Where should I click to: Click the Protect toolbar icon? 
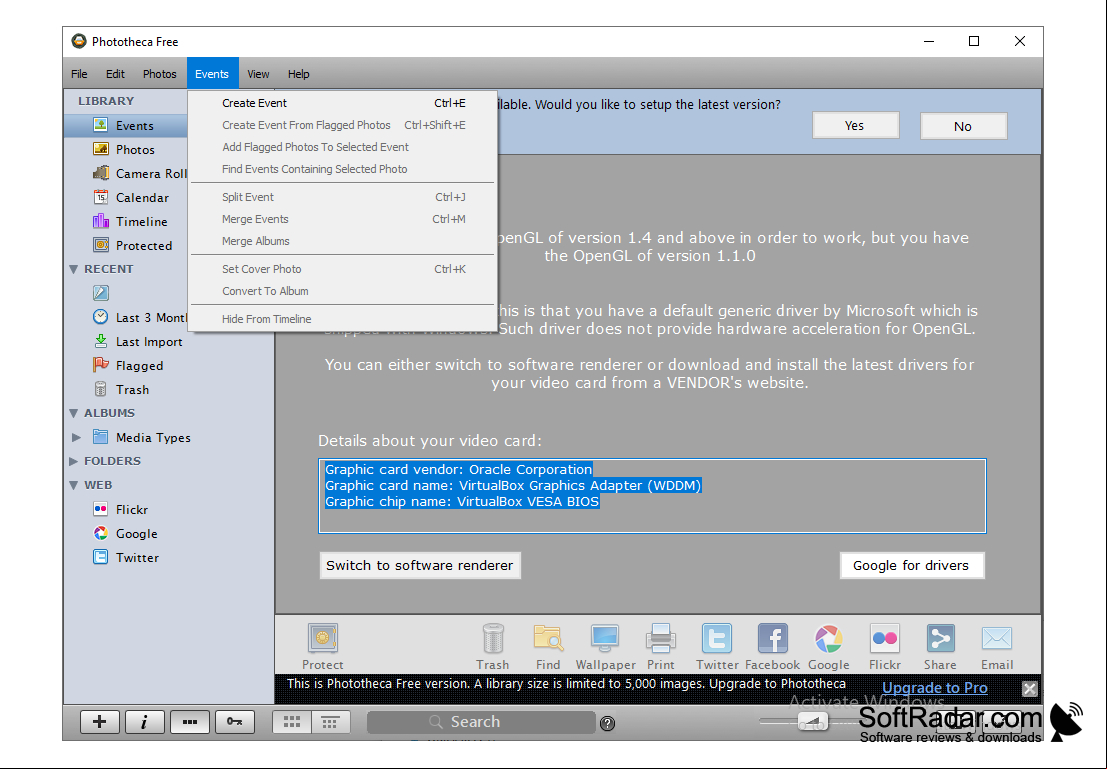point(323,646)
